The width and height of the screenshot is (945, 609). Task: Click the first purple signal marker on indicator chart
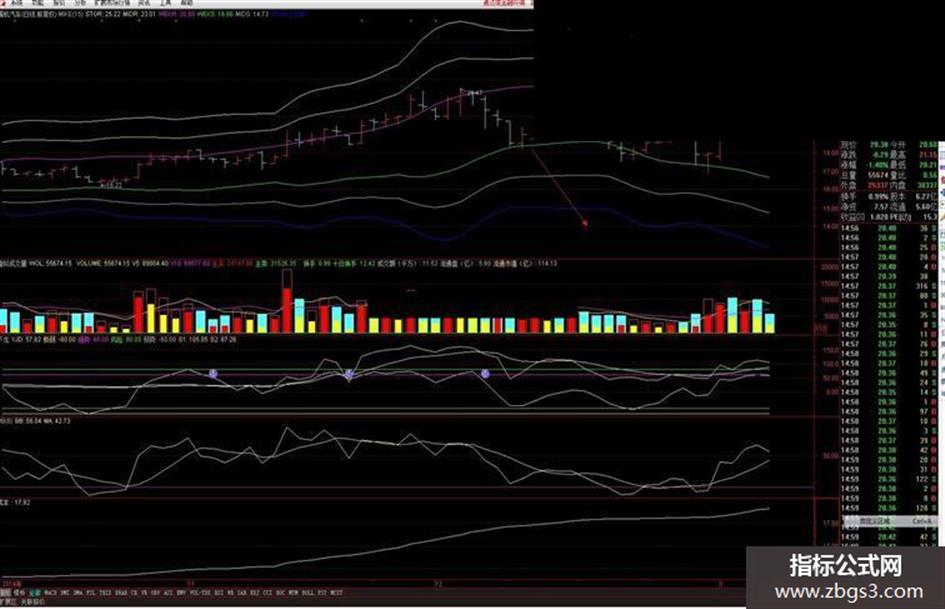pos(213,374)
